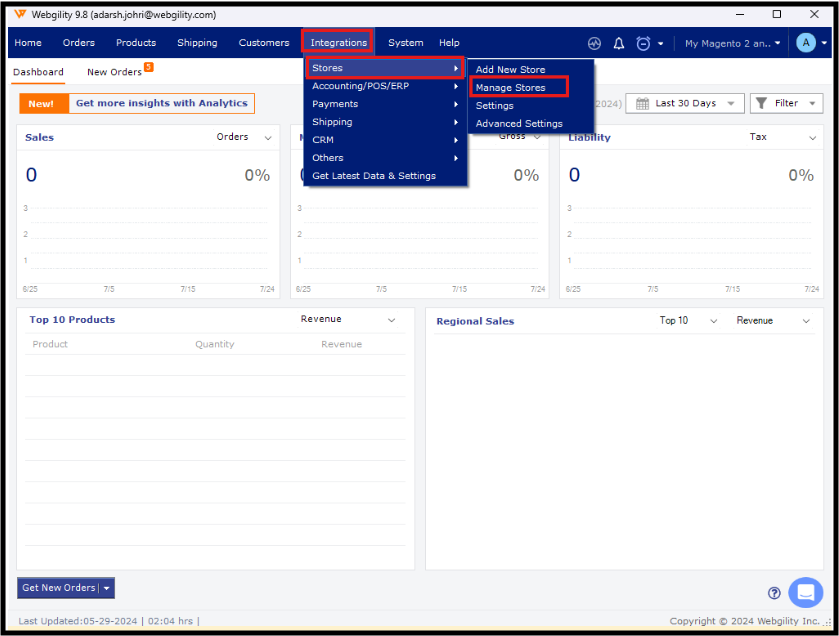Click the orange New! label
839x636 pixels.
(x=44, y=104)
